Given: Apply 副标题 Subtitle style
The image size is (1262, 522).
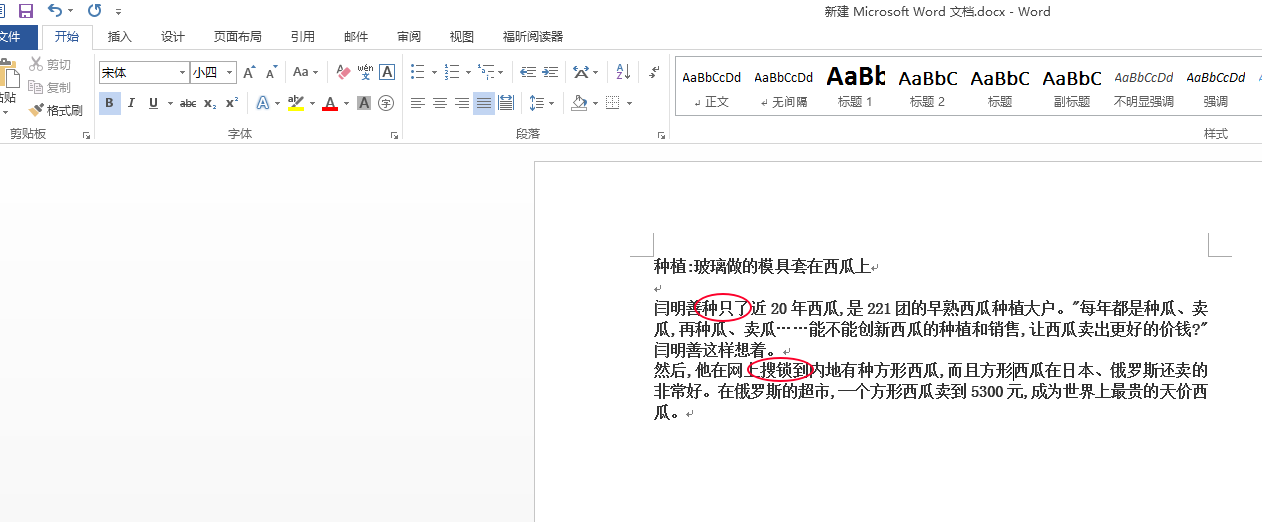Looking at the screenshot, I should (1072, 87).
